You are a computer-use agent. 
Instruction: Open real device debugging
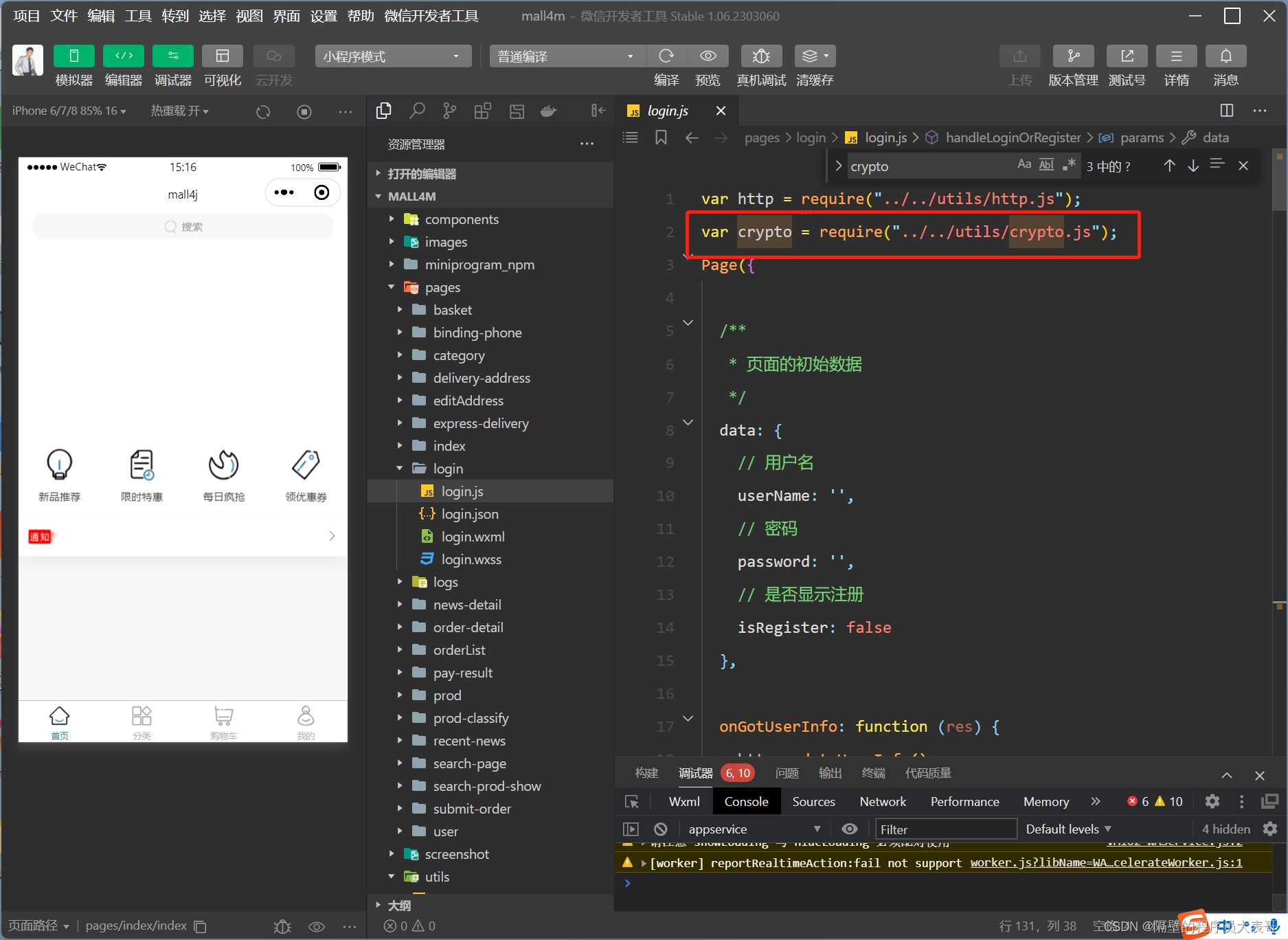(761, 56)
